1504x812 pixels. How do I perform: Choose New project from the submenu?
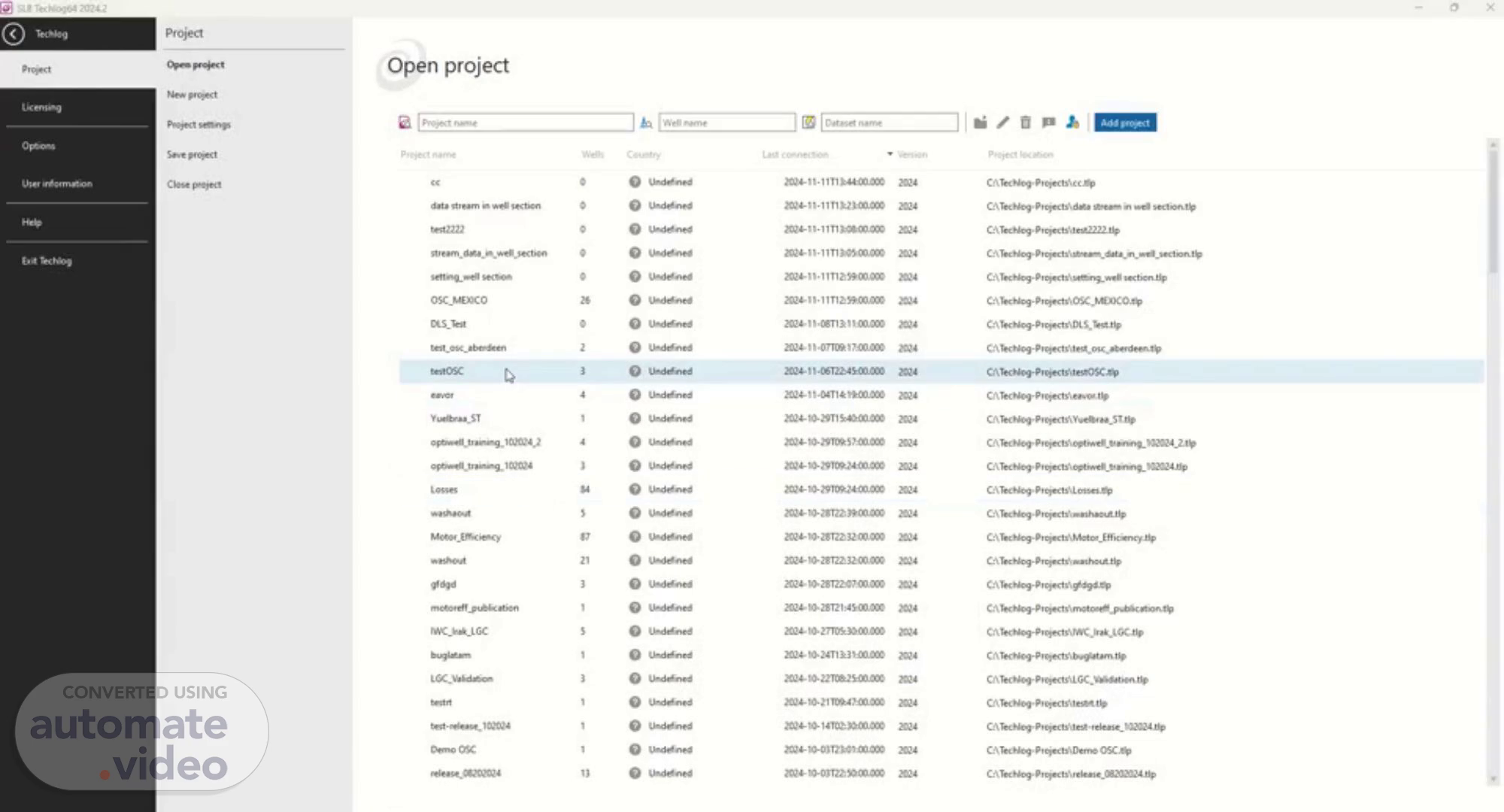[x=192, y=95]
